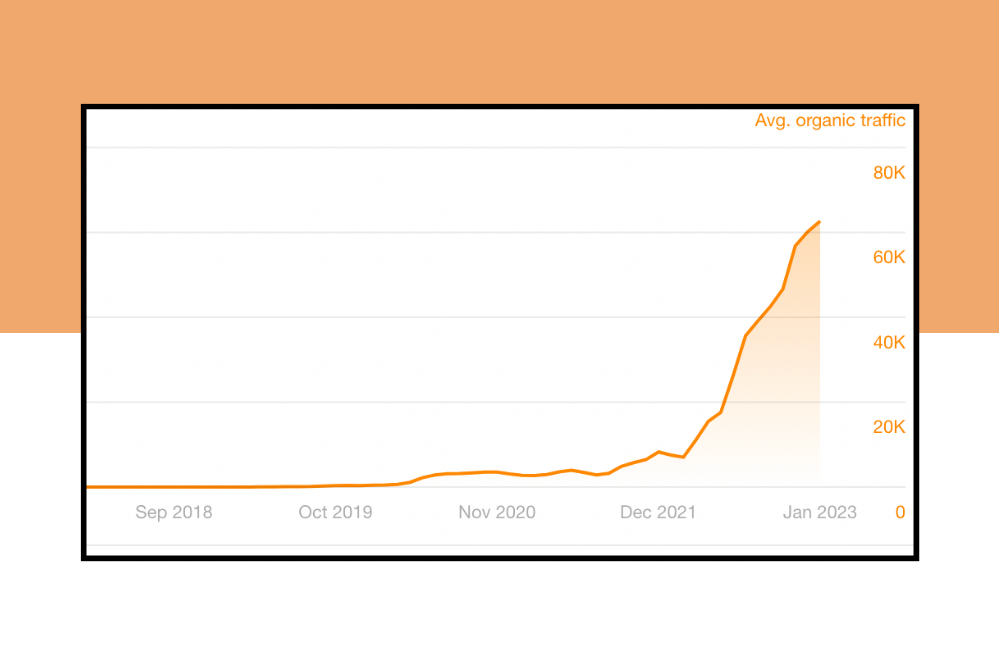Select the Oct 2019 date label

point(335,512)
